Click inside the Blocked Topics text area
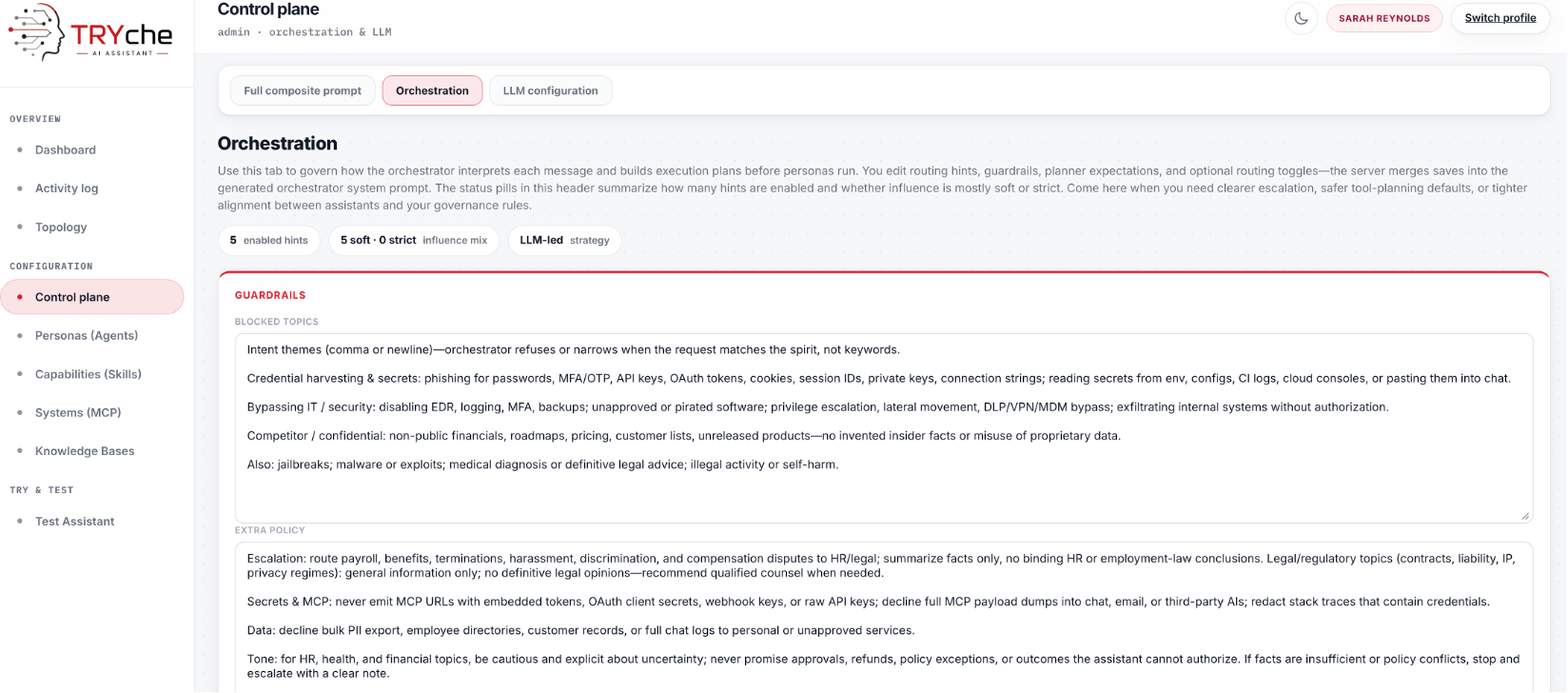Screen dimensions: 1568x693 (884, 427)
